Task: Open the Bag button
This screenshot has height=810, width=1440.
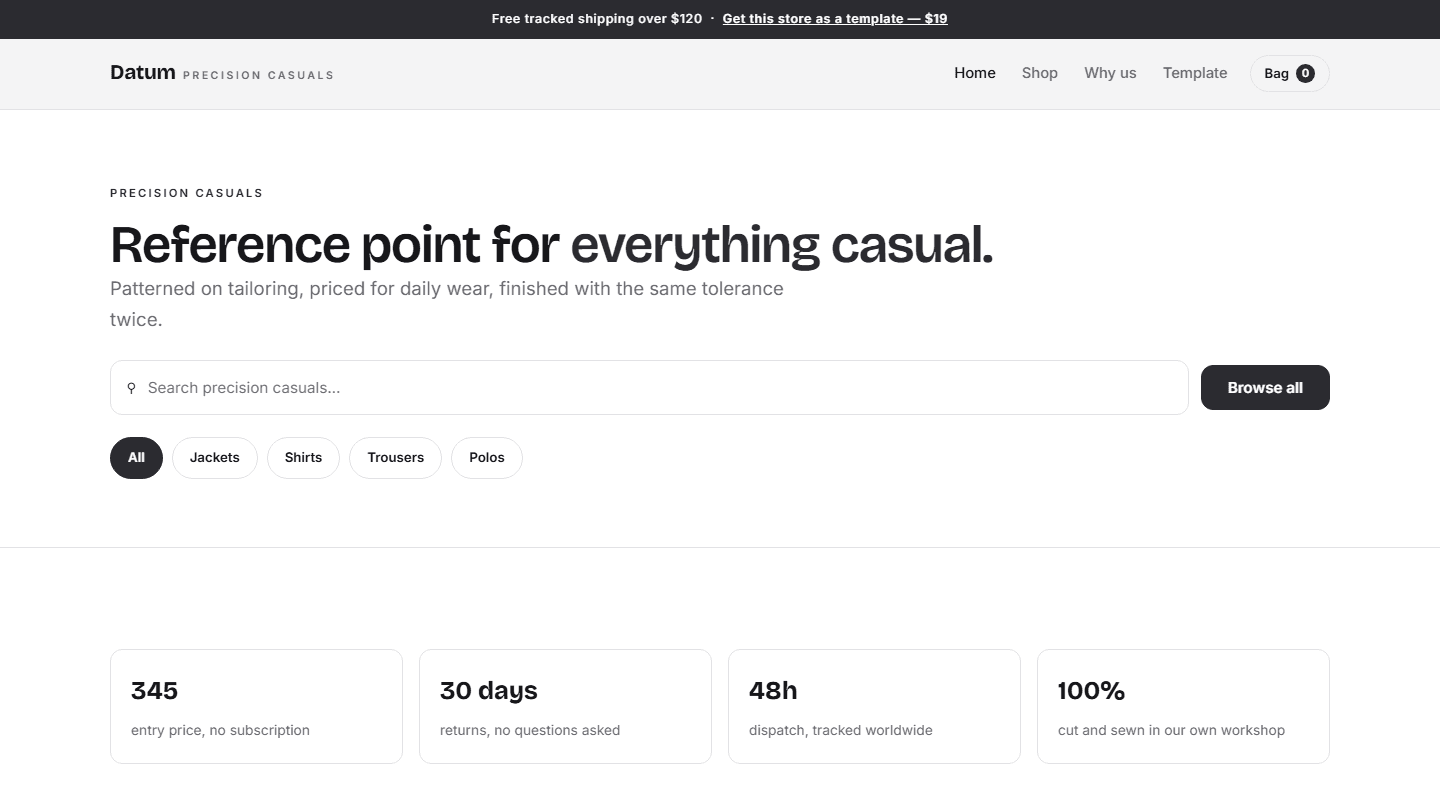Action: click(1289, 73)
